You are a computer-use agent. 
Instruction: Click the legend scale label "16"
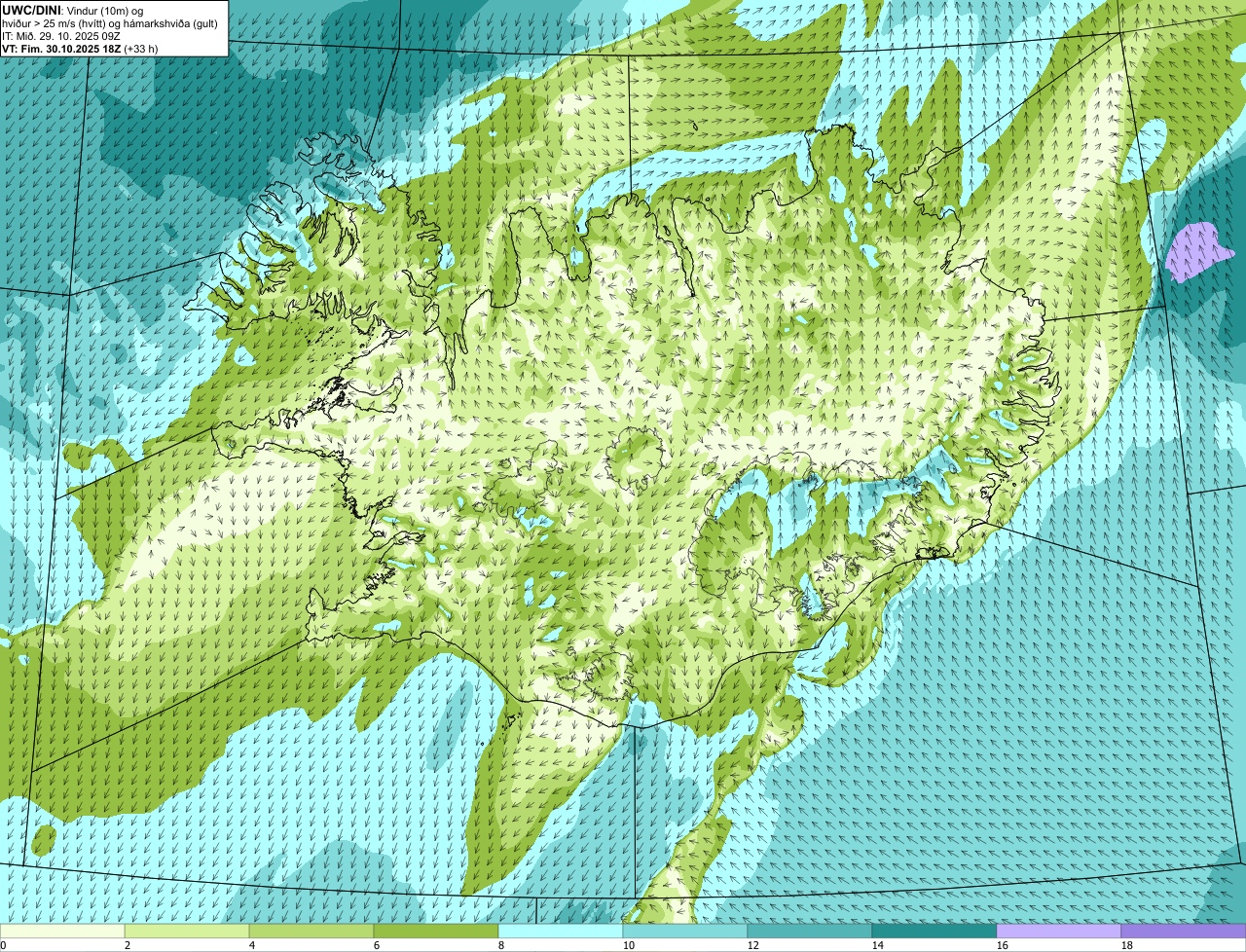coord(1003,945)
